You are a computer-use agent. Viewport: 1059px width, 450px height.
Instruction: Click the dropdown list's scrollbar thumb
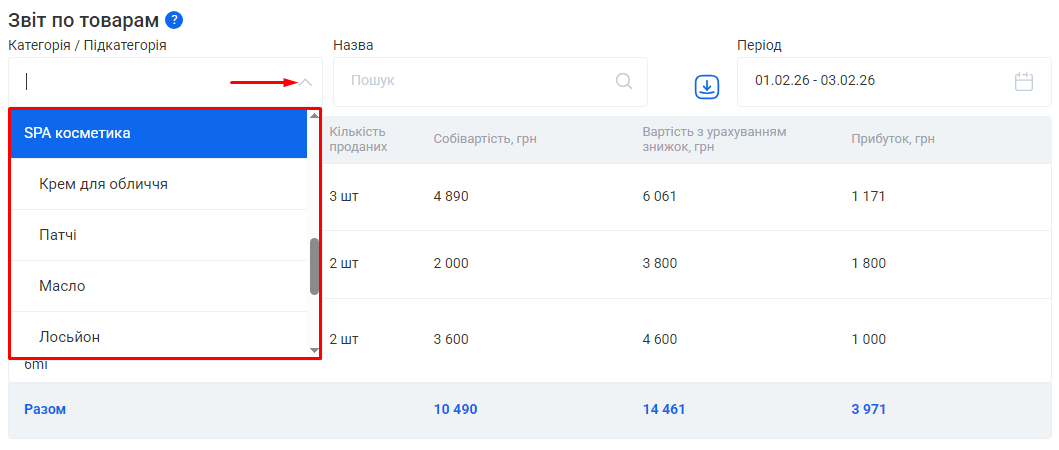coord(314,266)
